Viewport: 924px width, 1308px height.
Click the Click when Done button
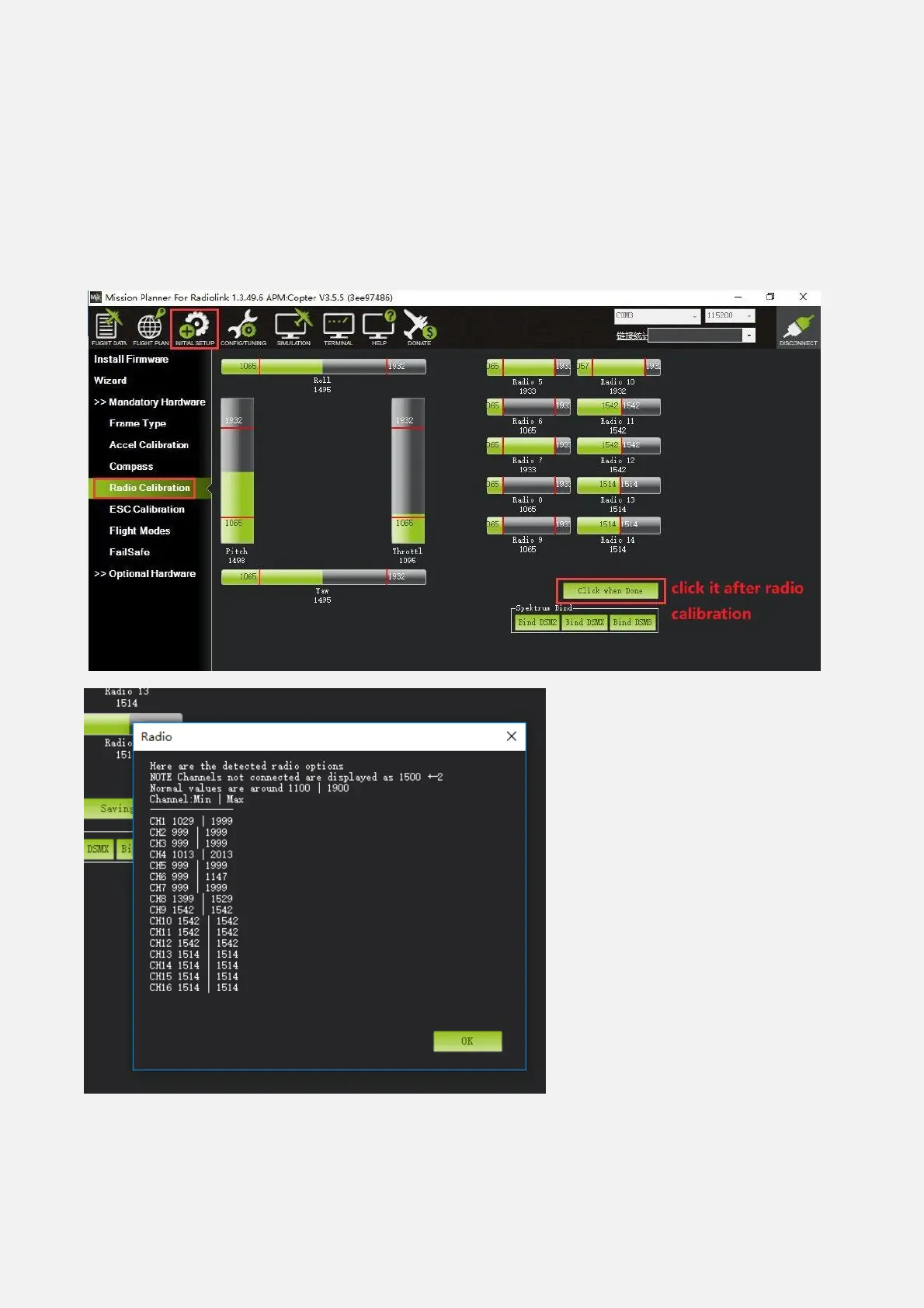(610, 591)
